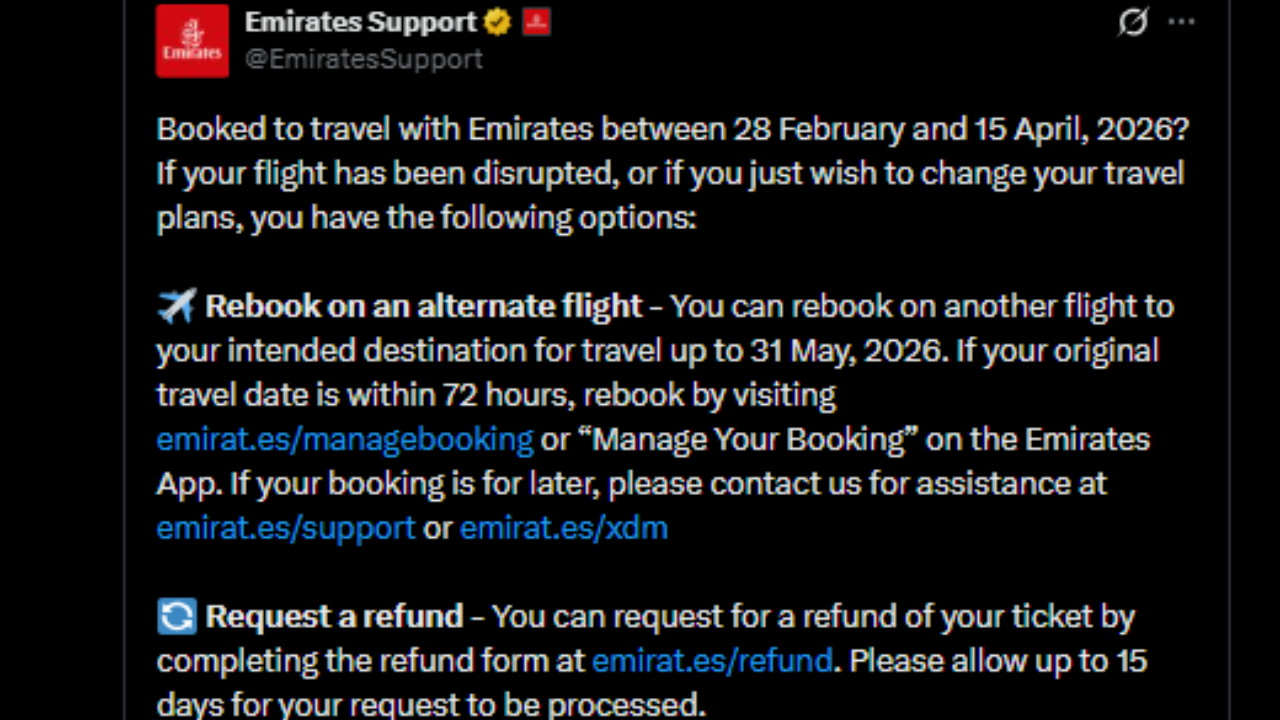Open the emirat.es/xdm link
This screenshot has height=720, width=1280.
click(563, 528)
